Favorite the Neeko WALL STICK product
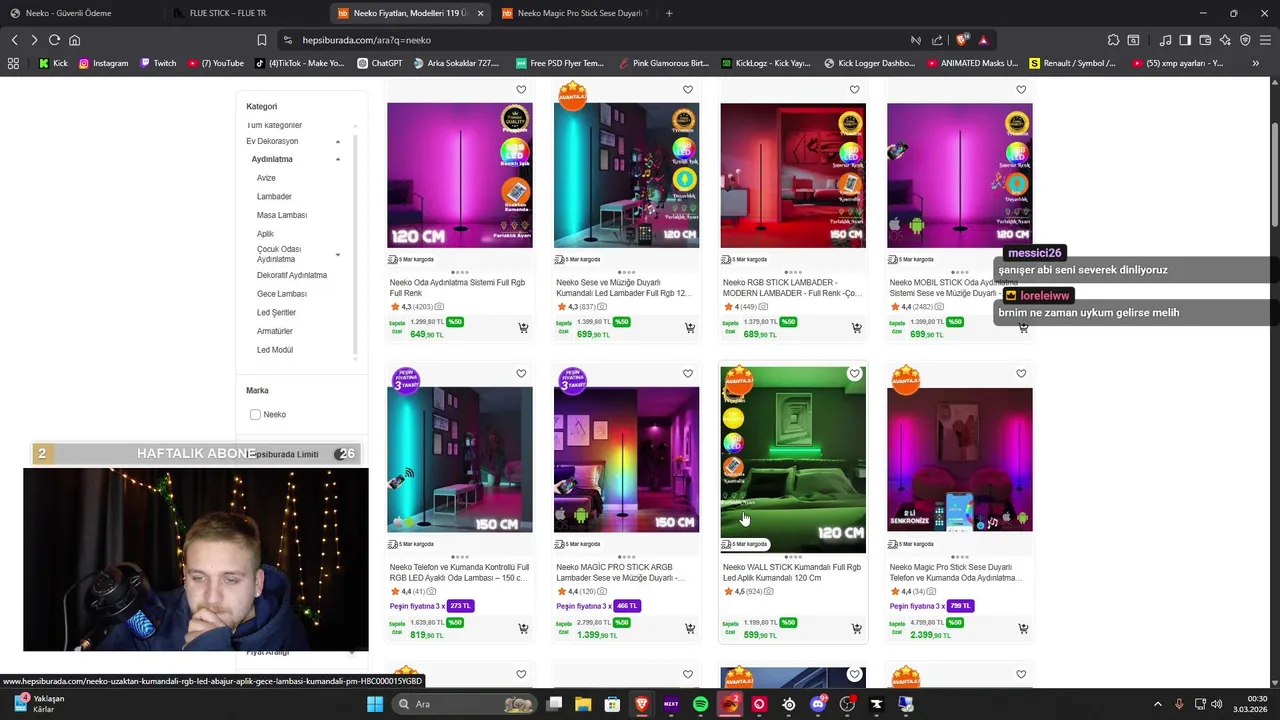This screenshot has height=720, width=1280. [x=854, y=374]
